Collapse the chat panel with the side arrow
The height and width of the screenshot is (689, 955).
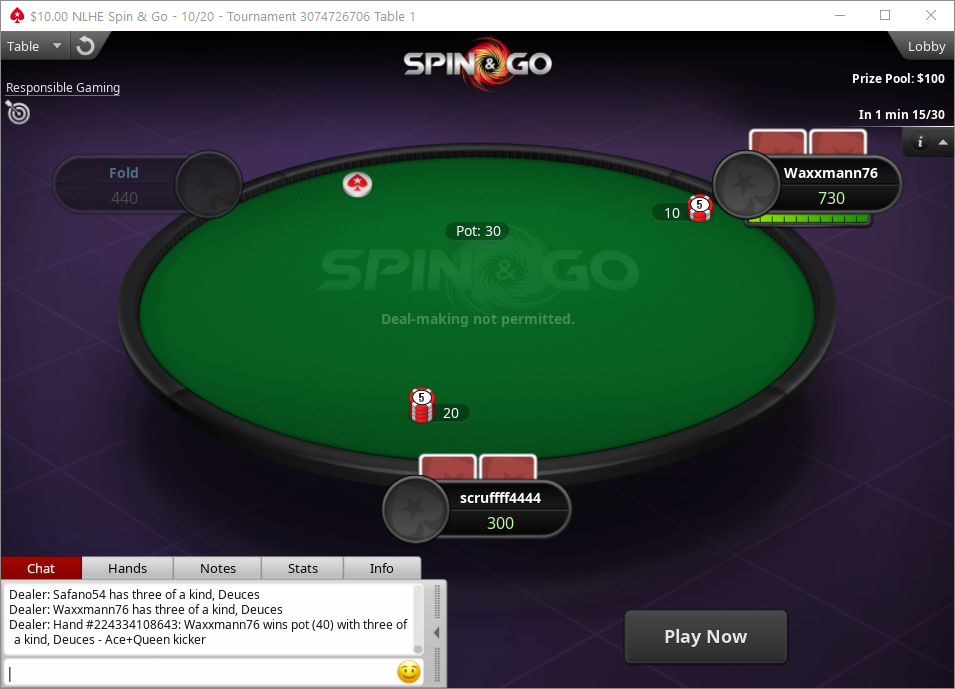(437, 633)
